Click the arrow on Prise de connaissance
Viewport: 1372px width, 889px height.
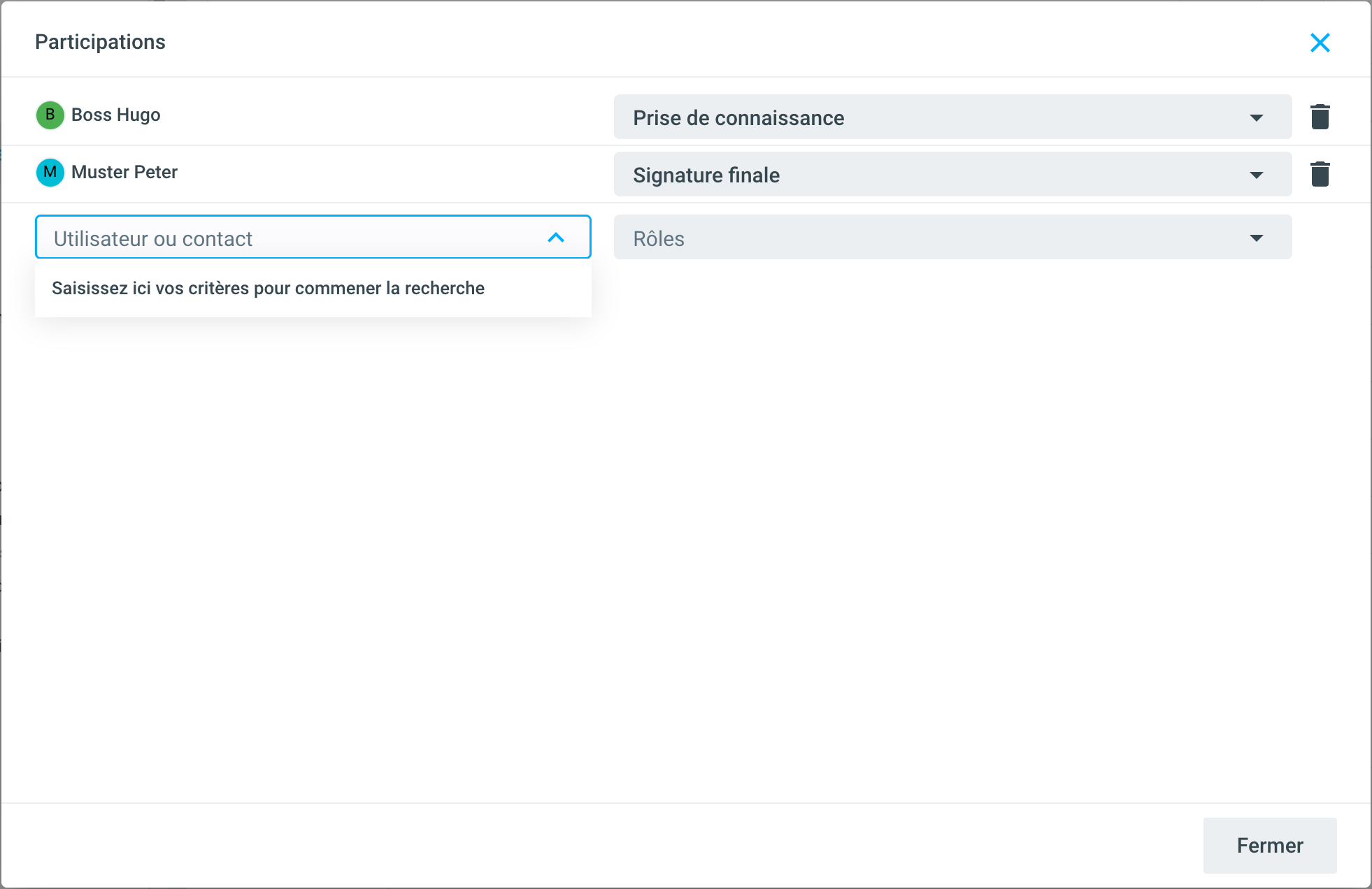[x=1256, y=117]
